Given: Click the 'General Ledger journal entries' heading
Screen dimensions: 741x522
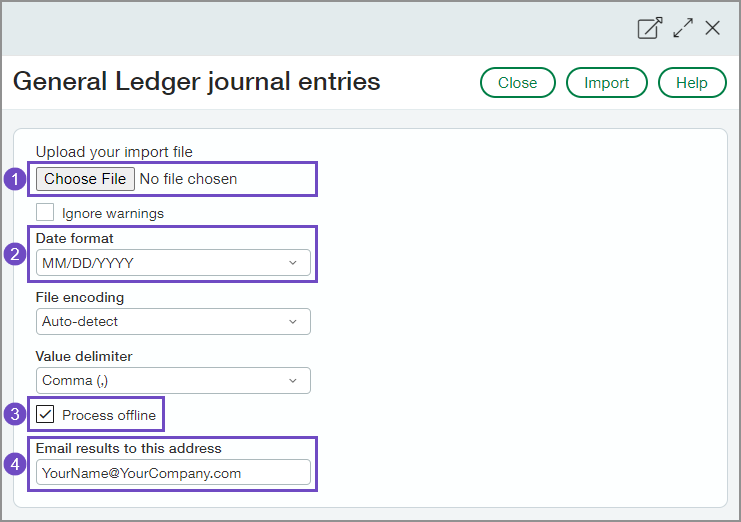Looking at the screenshot, I should click(196, 81).
